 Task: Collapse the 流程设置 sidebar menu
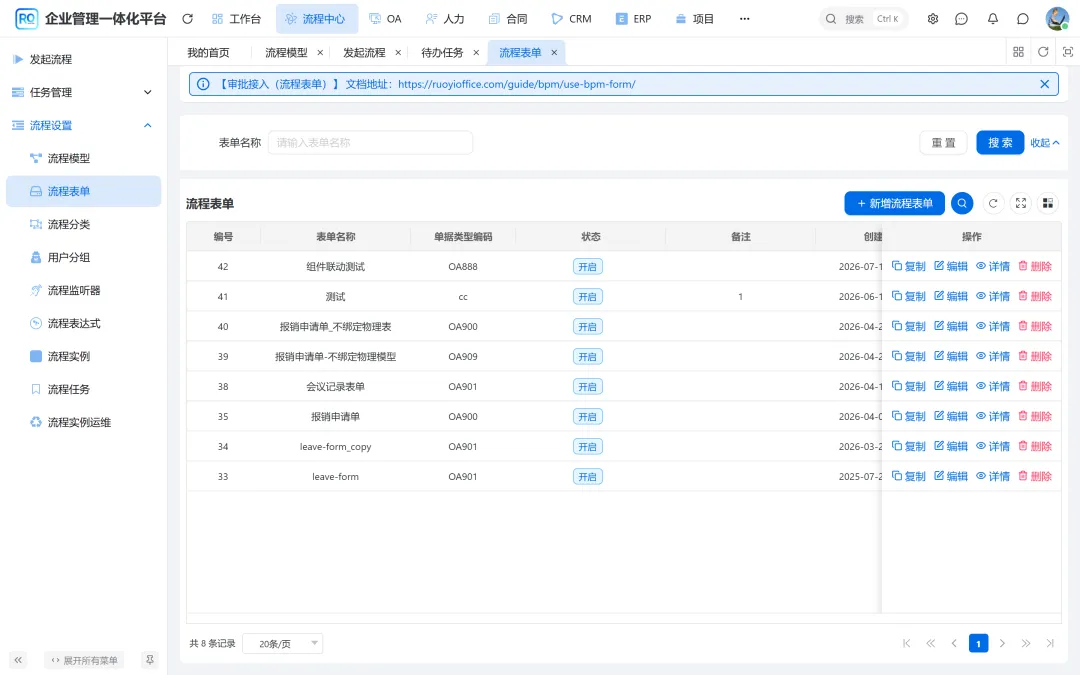(83, 125)
